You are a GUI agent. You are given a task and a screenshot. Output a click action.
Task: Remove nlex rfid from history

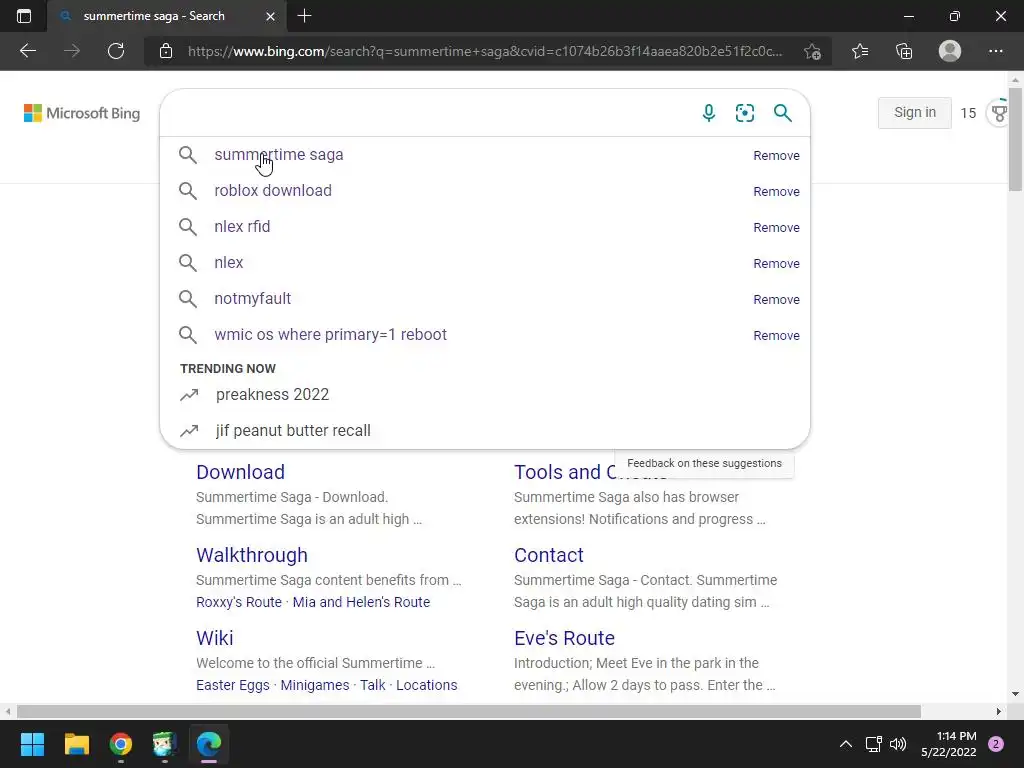coord(776,227)
